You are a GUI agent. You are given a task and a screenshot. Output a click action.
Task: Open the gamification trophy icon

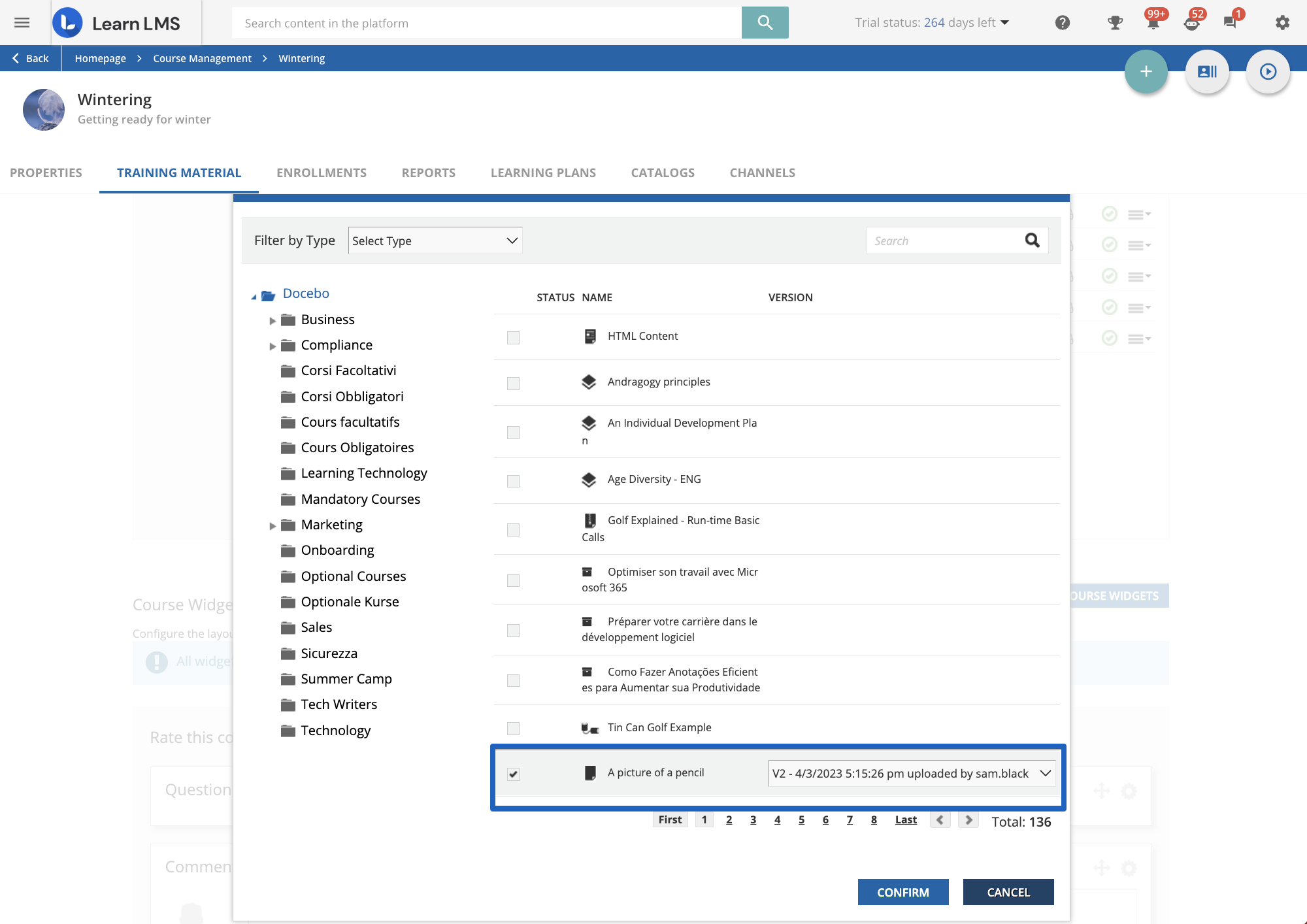[1115, 23]
